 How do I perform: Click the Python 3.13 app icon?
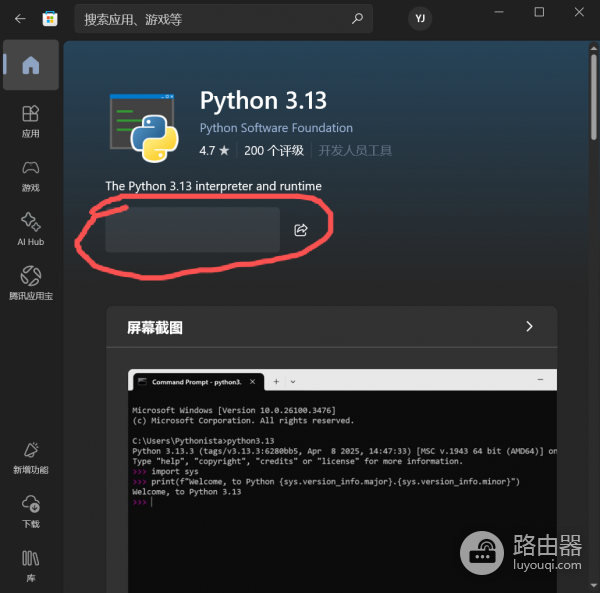144,128
